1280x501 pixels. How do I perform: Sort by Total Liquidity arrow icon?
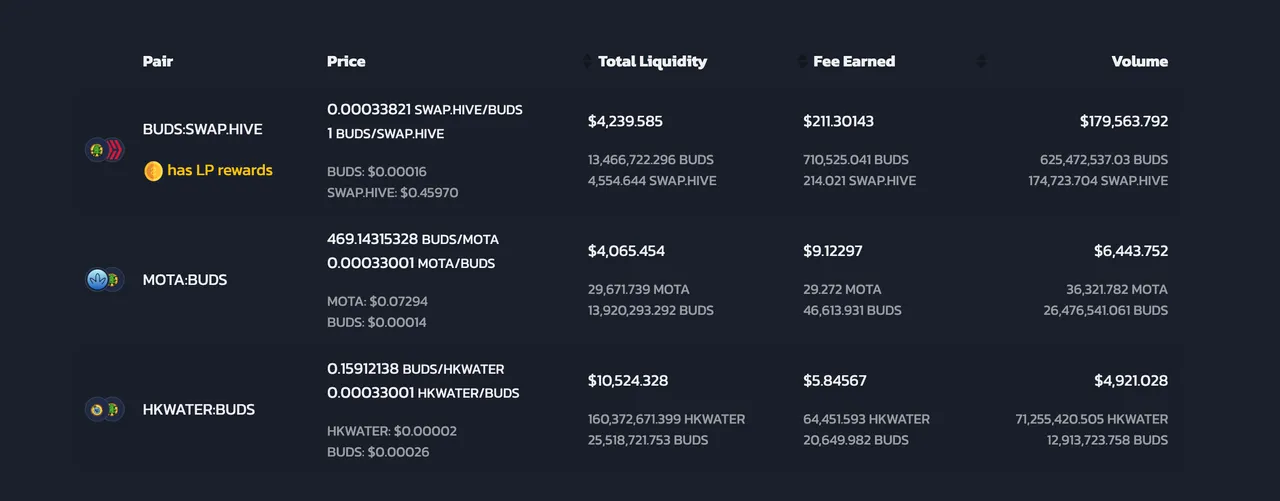(587, 62)
